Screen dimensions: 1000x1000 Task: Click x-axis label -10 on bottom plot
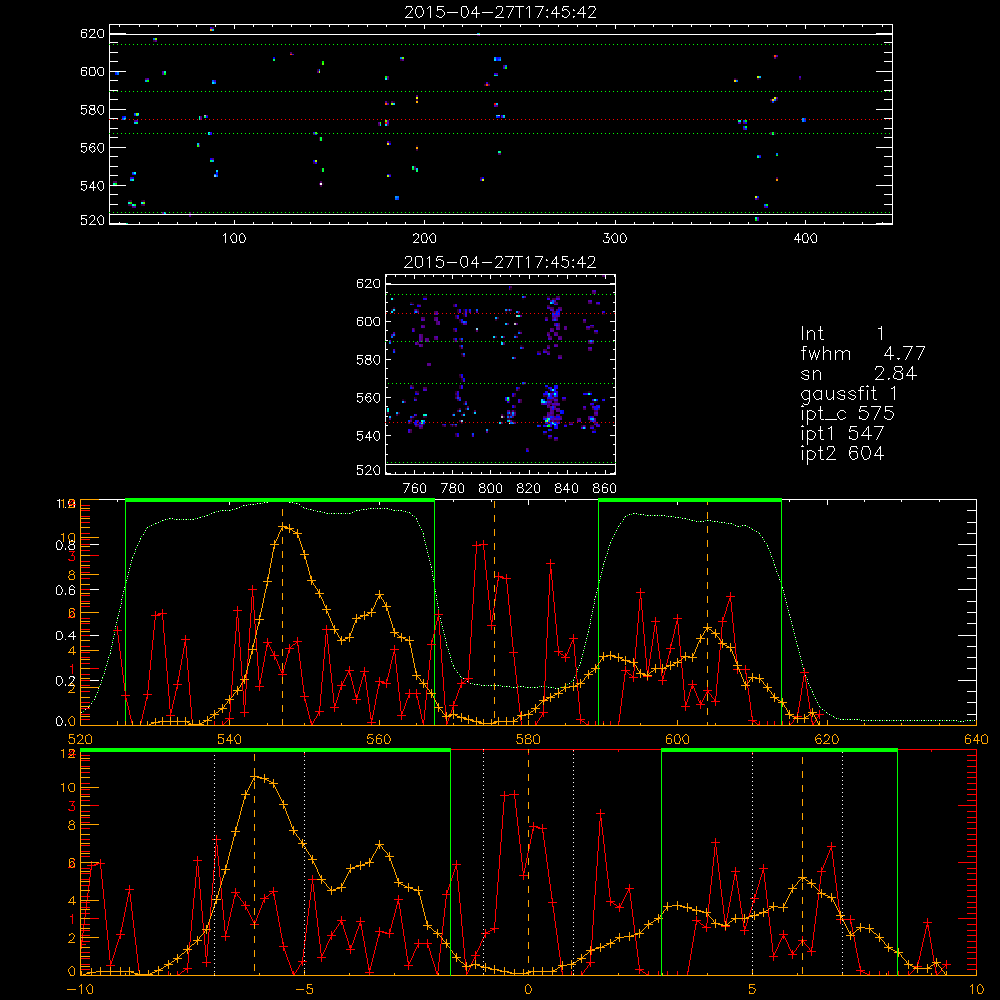point(80,990)
